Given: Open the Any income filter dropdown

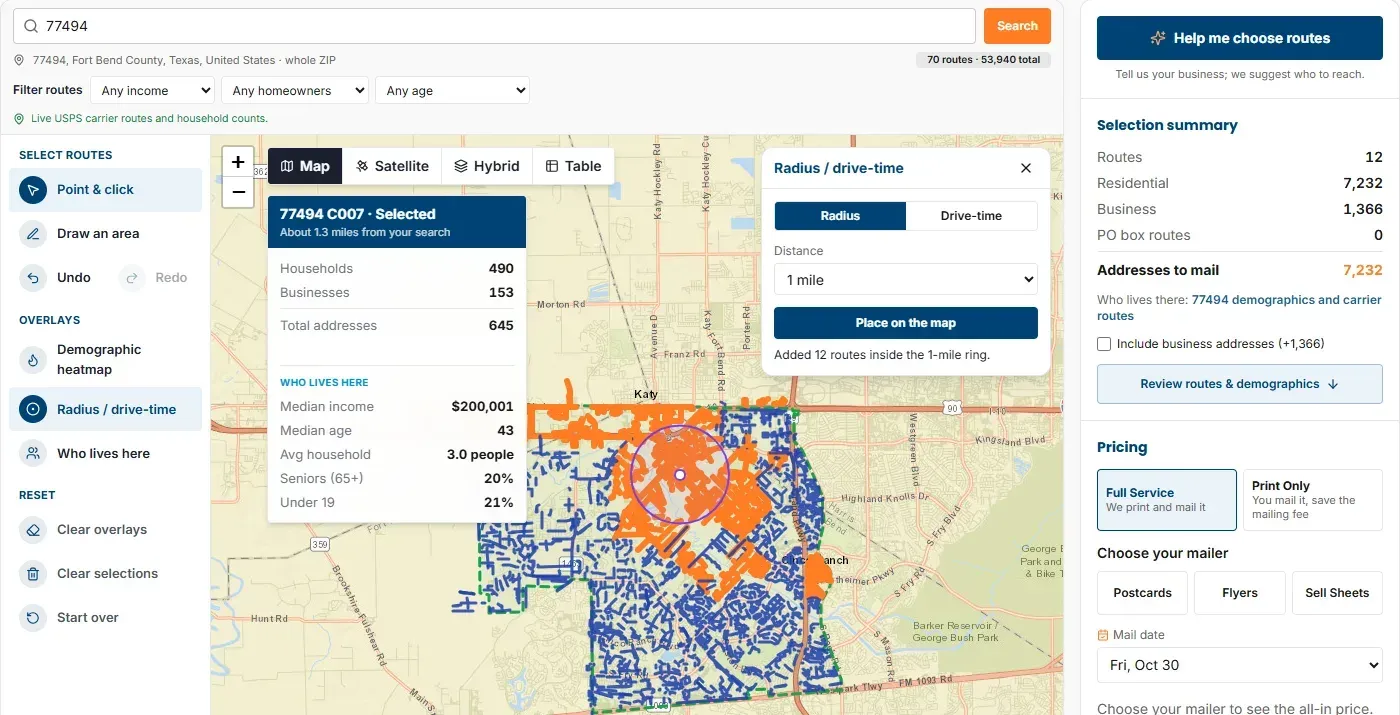Looking at the screenshot, I should pos(152,90).
